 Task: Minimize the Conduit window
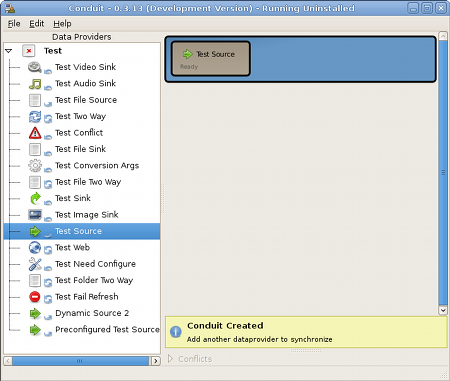point(413,8)
